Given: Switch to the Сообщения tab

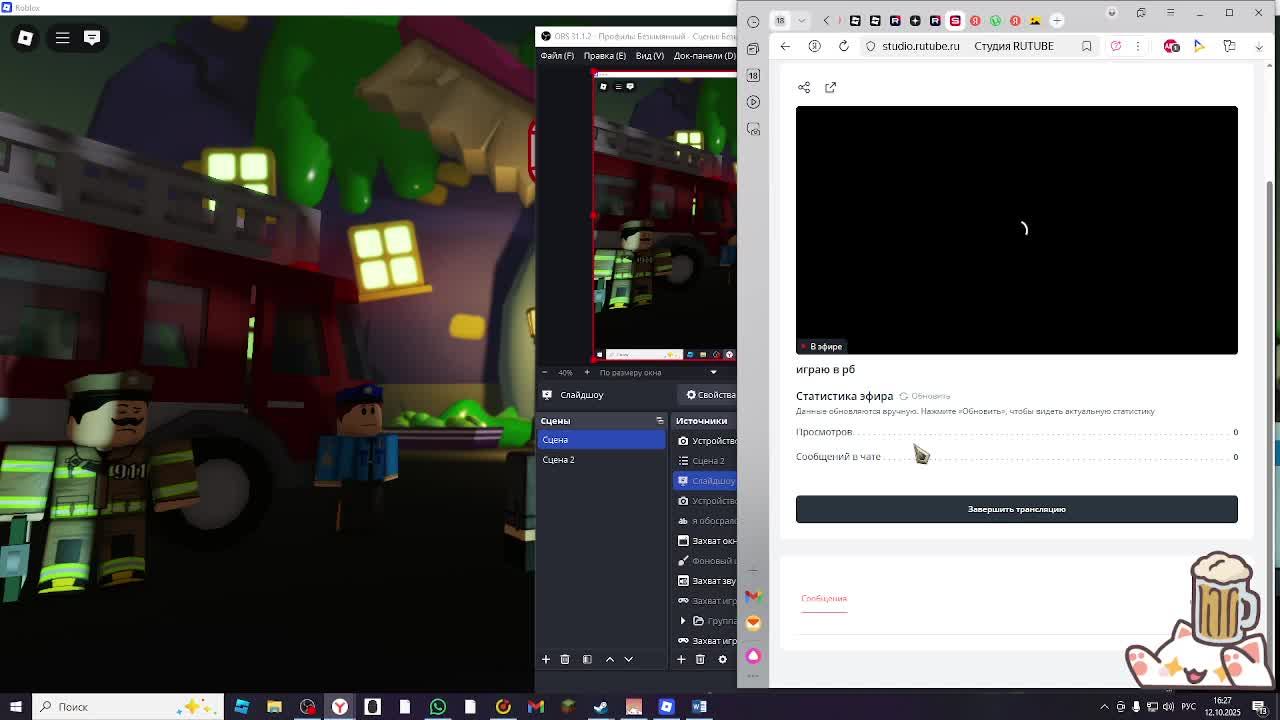Looking at the screenshot, I should (x=824, y=599).
